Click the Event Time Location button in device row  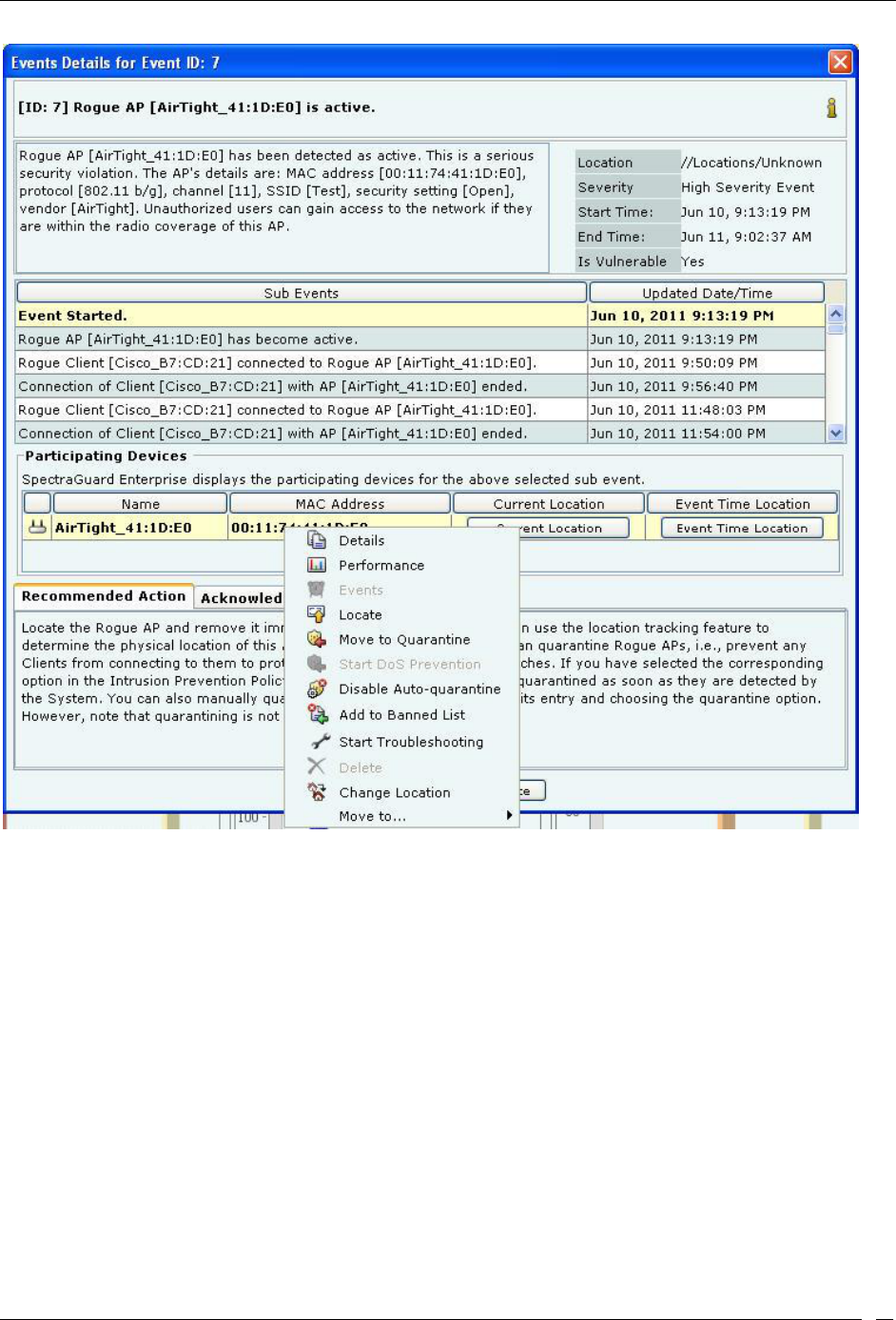pyautogui.click(x=742, y=528)
